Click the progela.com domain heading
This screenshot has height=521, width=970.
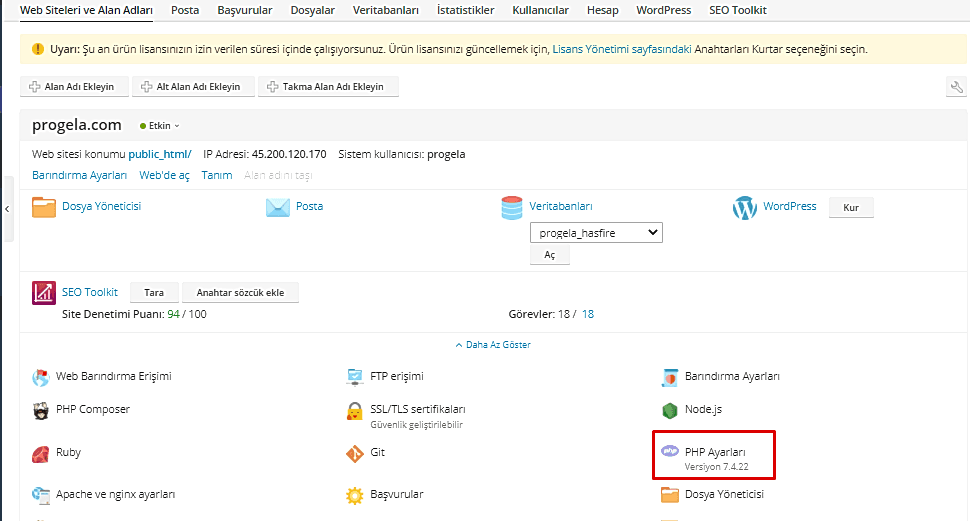tap(77, 125)
